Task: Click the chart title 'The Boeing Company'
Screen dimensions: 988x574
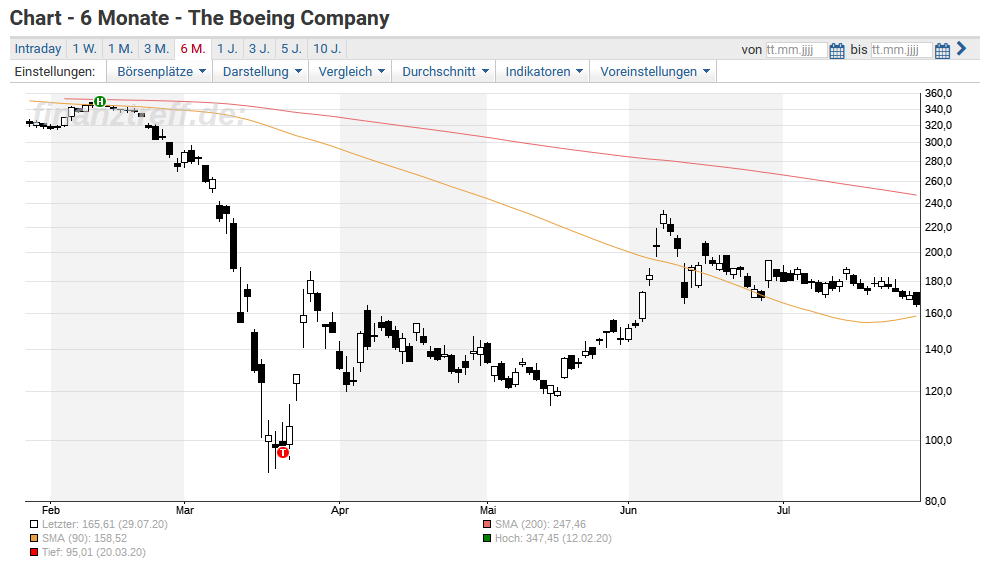Action: coord(289,18)
